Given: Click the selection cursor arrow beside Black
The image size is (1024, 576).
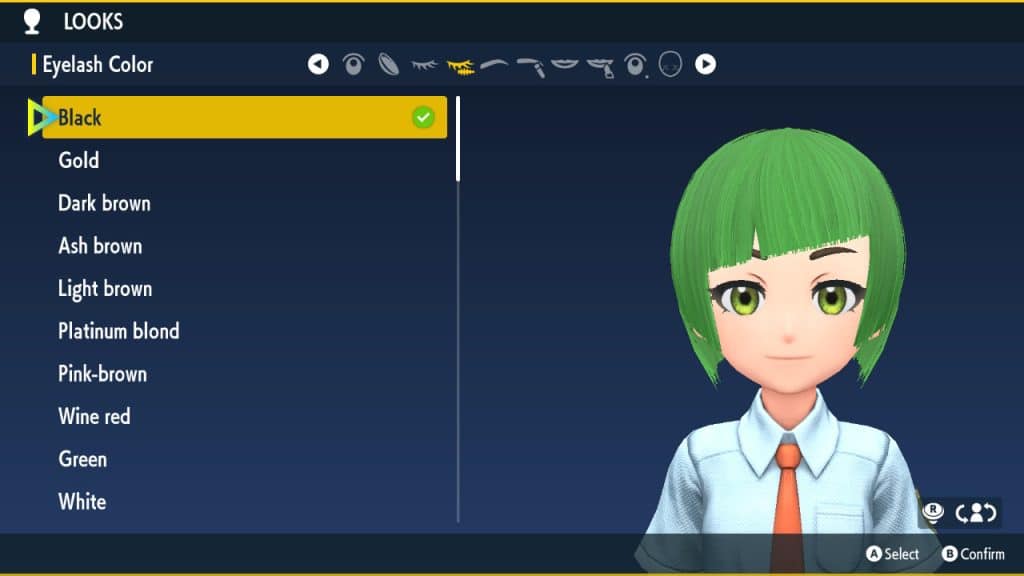Looking at the screenshot, I should tap(42, 118).
